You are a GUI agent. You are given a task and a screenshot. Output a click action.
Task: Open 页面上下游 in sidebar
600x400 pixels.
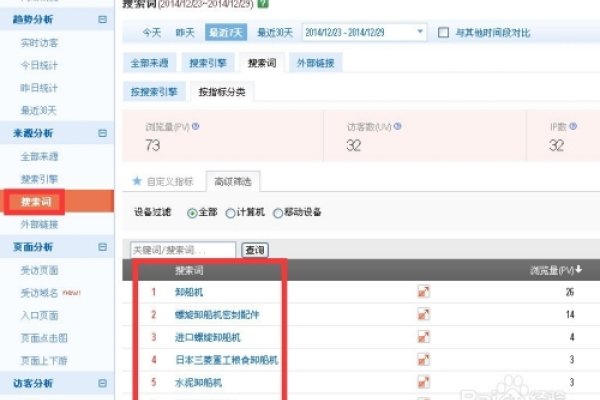pyautogui.click(x=44, y=361)
